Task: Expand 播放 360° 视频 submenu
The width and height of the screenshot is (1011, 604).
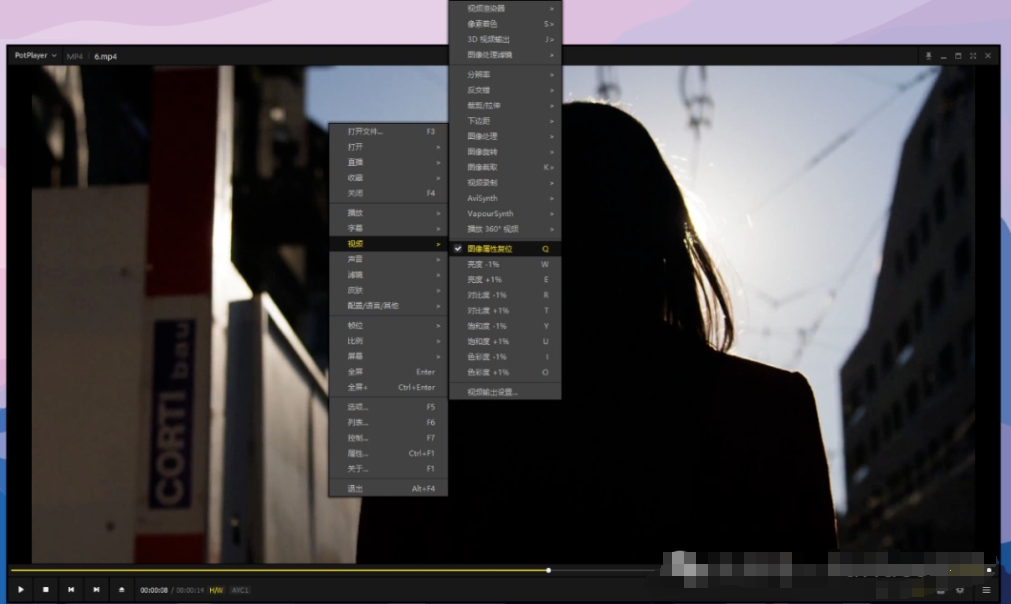Action: click(x=505, y=229)
